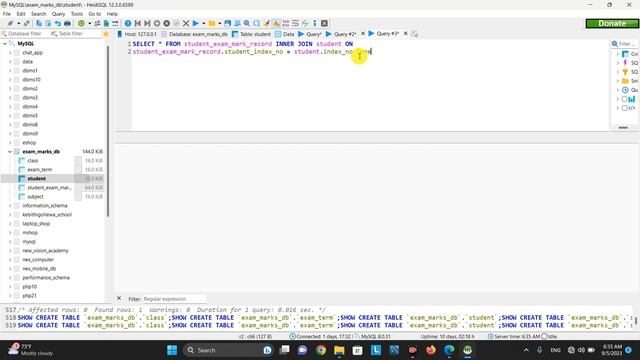Open the load SQL file dropdown arrow
The height and width of the screenshot is (360, 640).
pyautogui.click(x=219, y=23)
